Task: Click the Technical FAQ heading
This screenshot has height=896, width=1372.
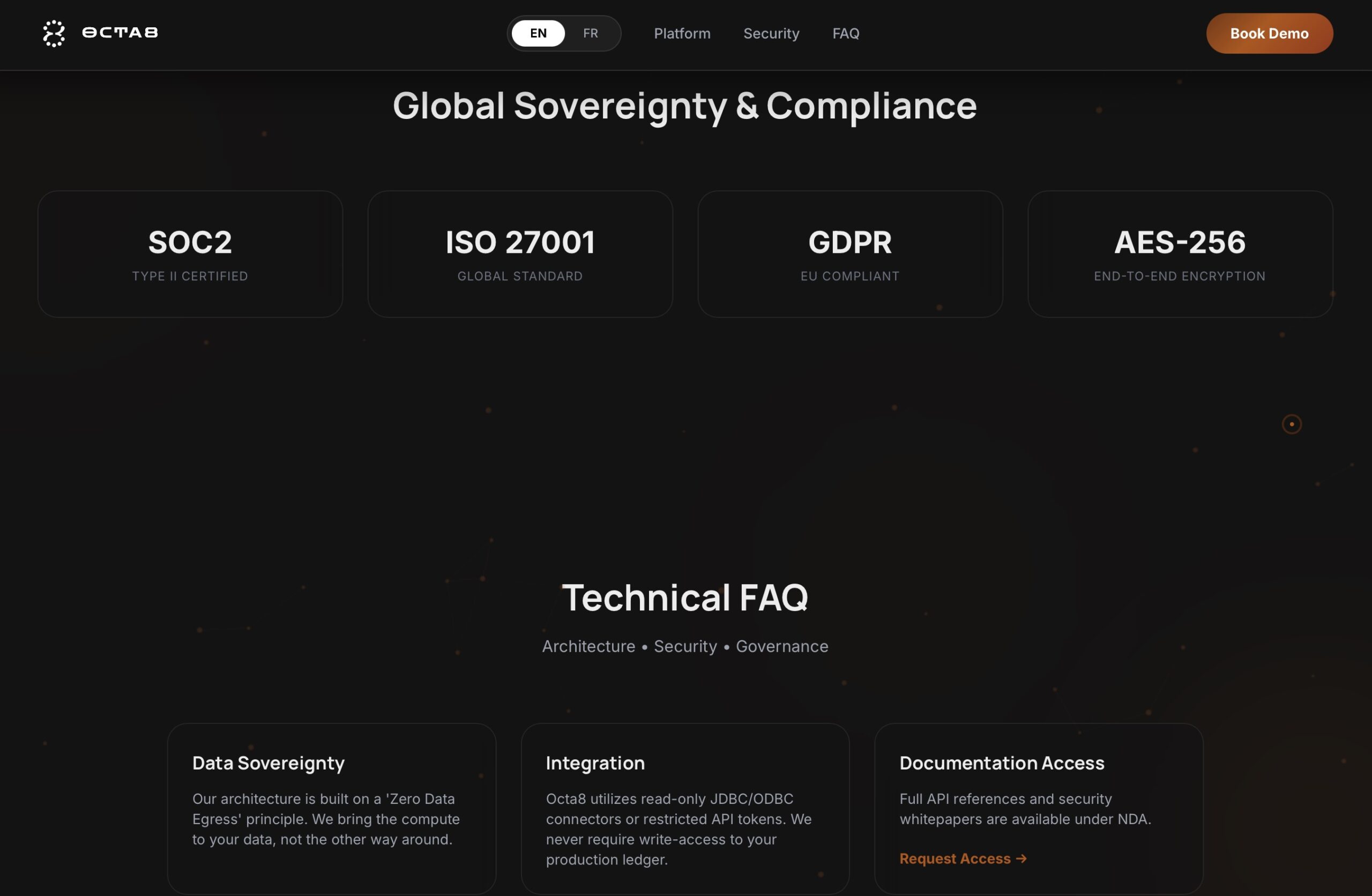Action: tap(685, 598)
